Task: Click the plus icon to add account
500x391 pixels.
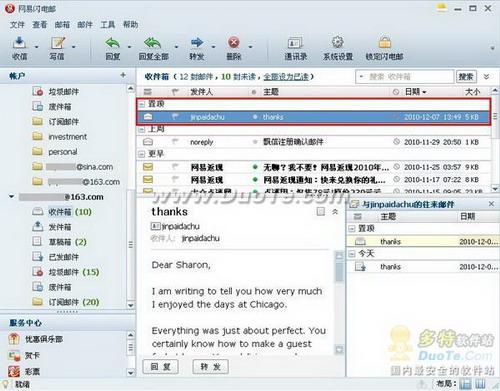Action: (x=123, y=75)
